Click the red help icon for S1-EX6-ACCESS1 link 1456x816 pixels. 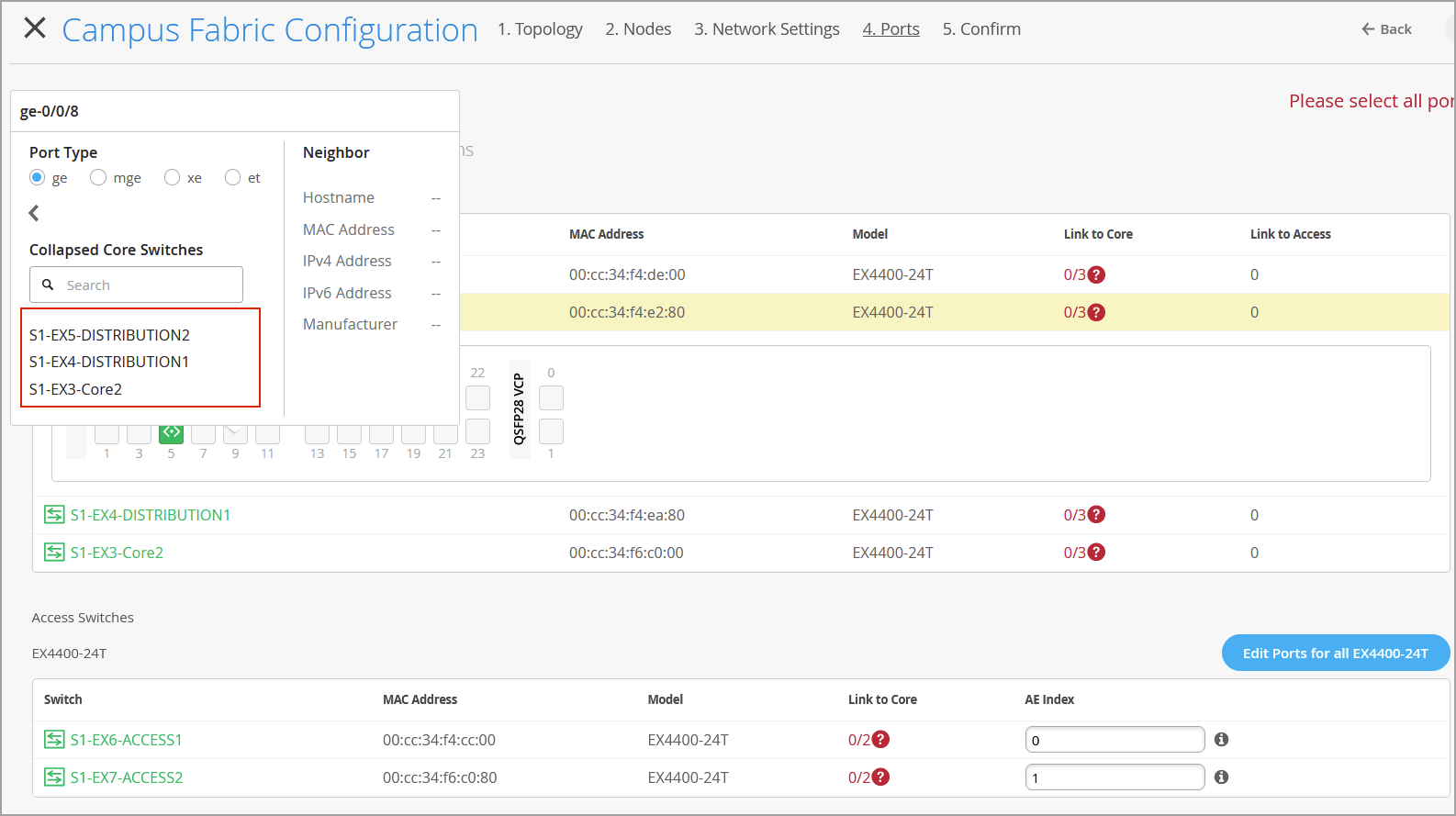point(880,740)
